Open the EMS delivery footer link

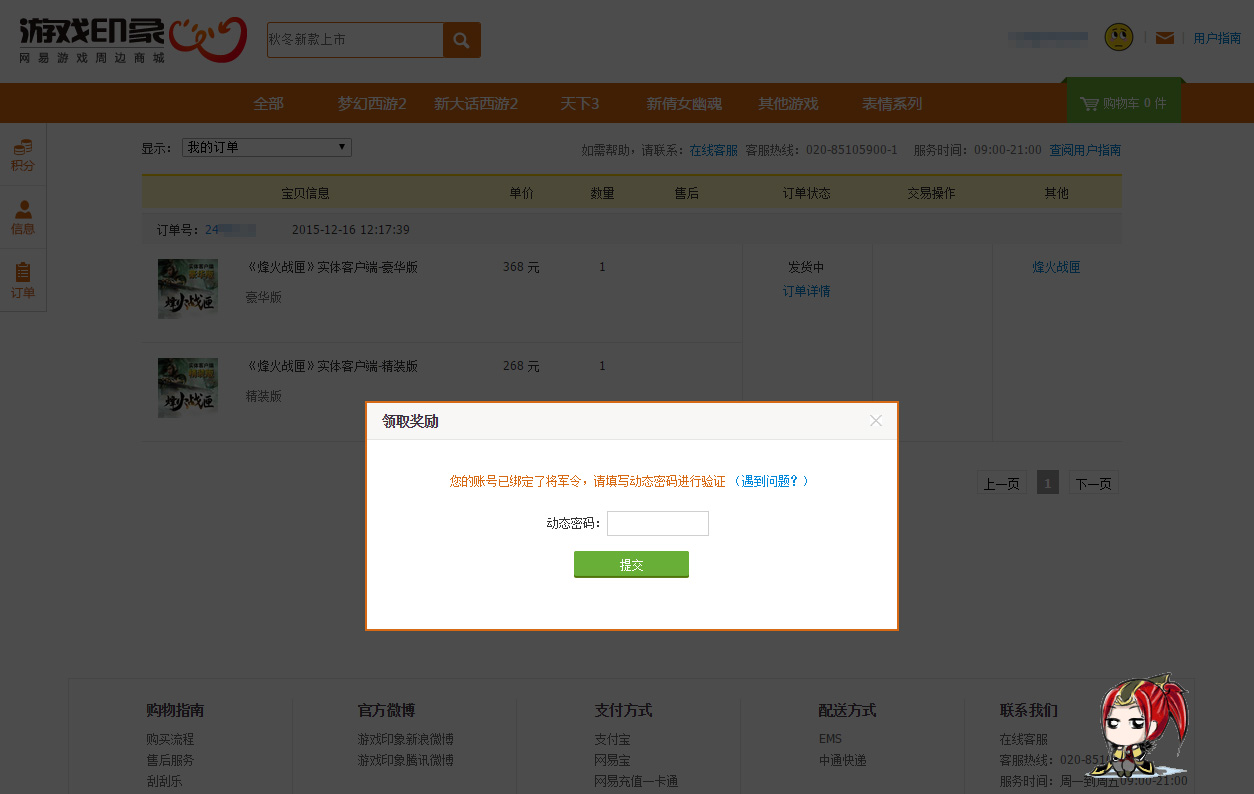click(830, 739)
